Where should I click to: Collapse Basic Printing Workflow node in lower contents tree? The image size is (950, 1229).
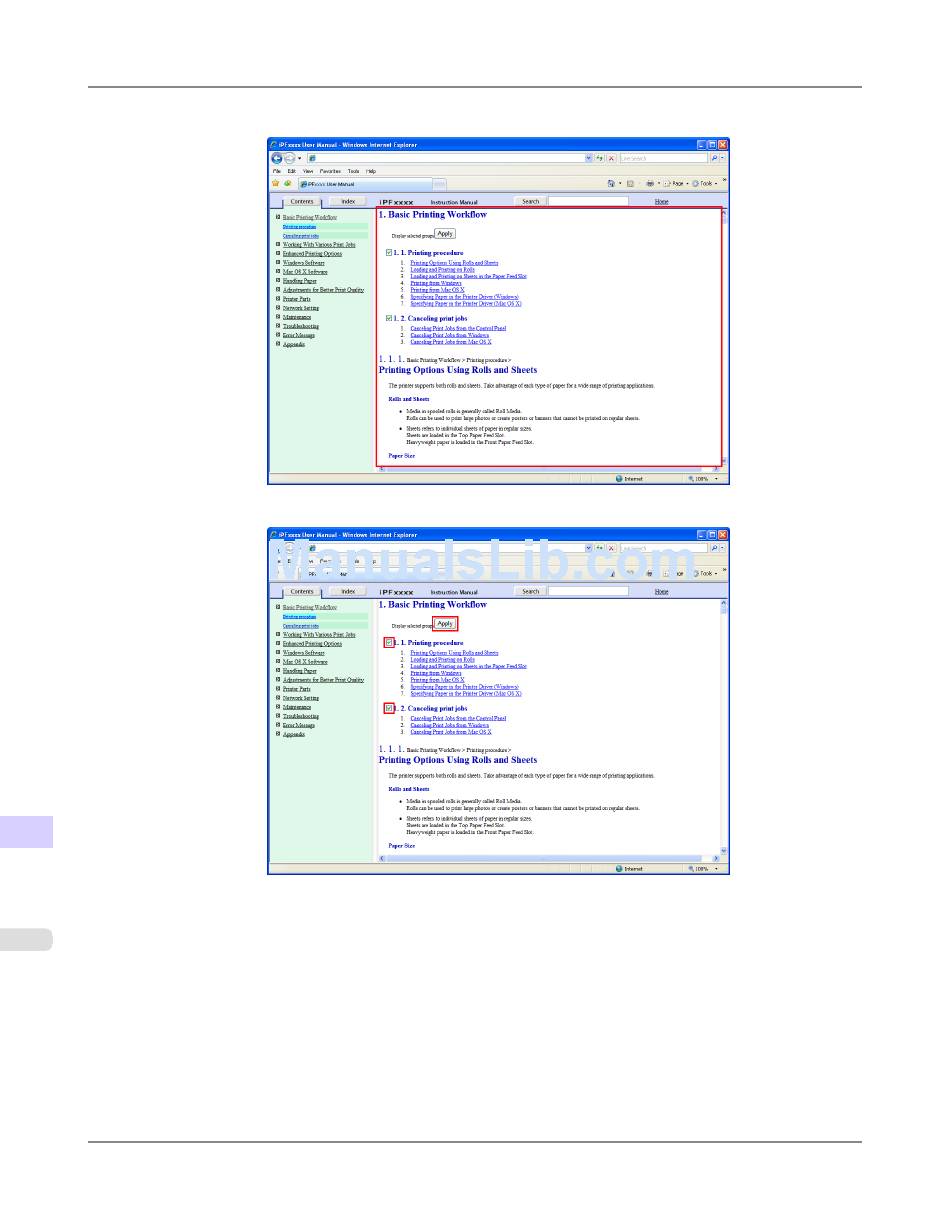click(x=278, y=607)
